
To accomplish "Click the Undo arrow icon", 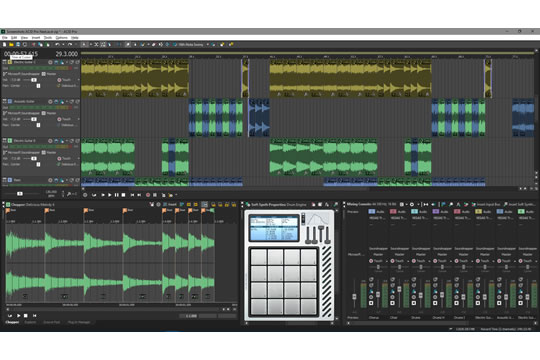I will point(57,44).
